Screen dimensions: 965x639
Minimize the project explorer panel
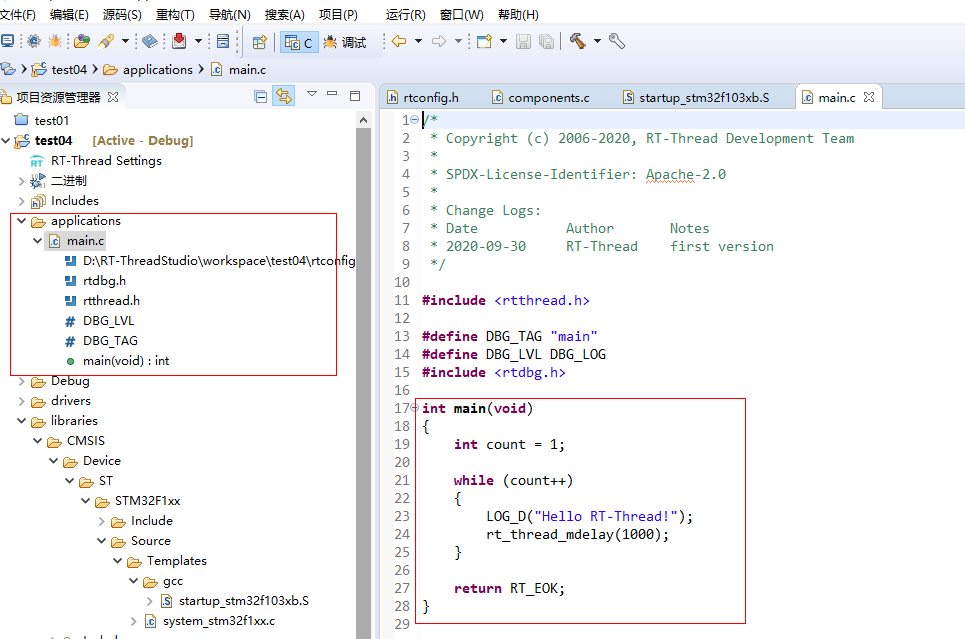click(x=332, y=94)
